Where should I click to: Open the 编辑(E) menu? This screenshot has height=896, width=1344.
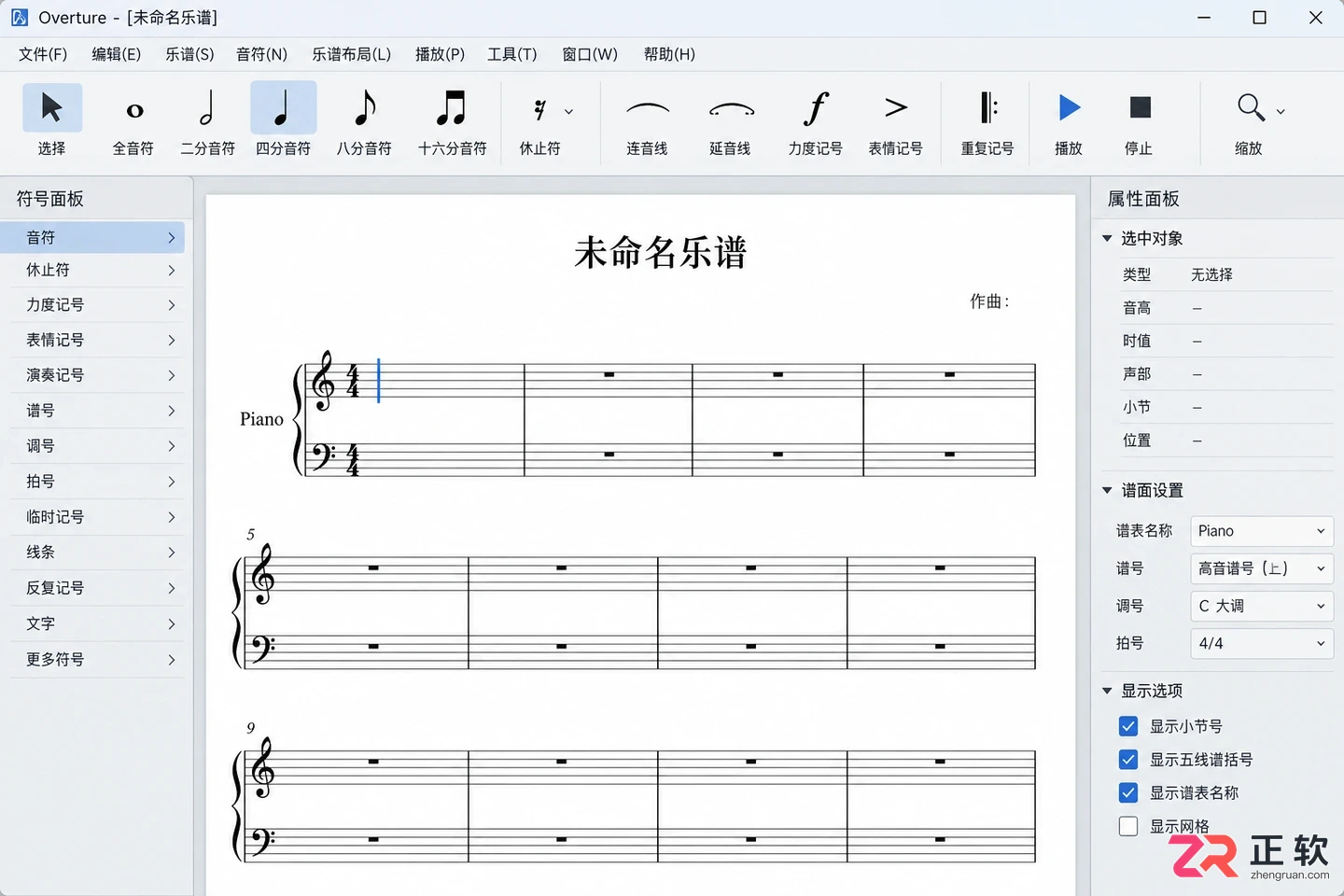tap(117, 54)
